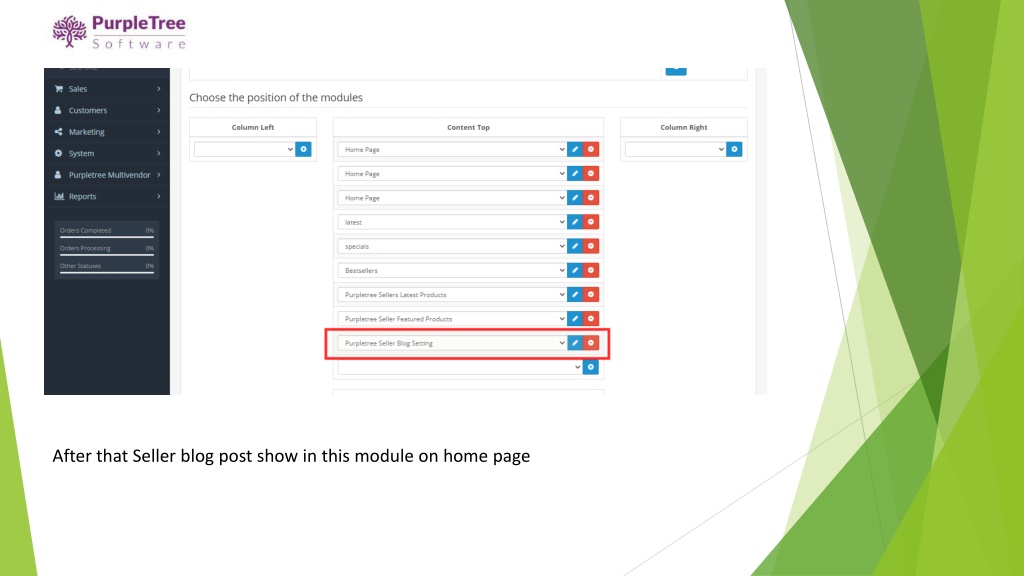Click "Choose the position of the modules" heading
Viewport: 1024px width, 576px height.
tap(276, 97)
